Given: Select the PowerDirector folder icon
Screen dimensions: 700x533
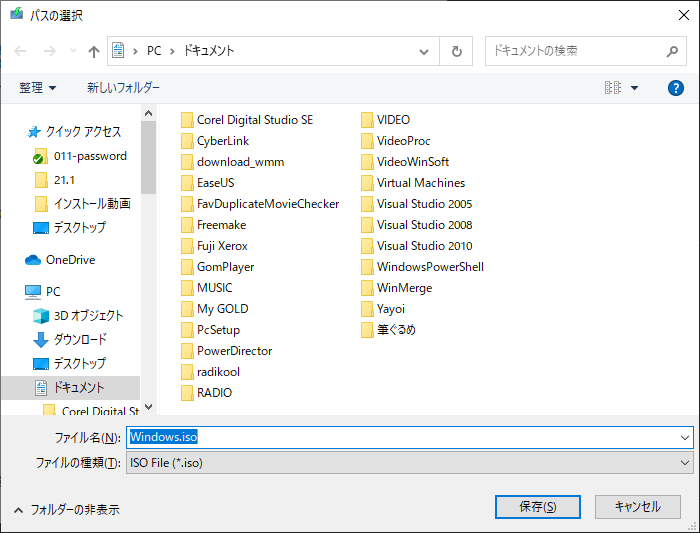Looking at the screenshot, I should pyautogui.click(x=187, y=351).
